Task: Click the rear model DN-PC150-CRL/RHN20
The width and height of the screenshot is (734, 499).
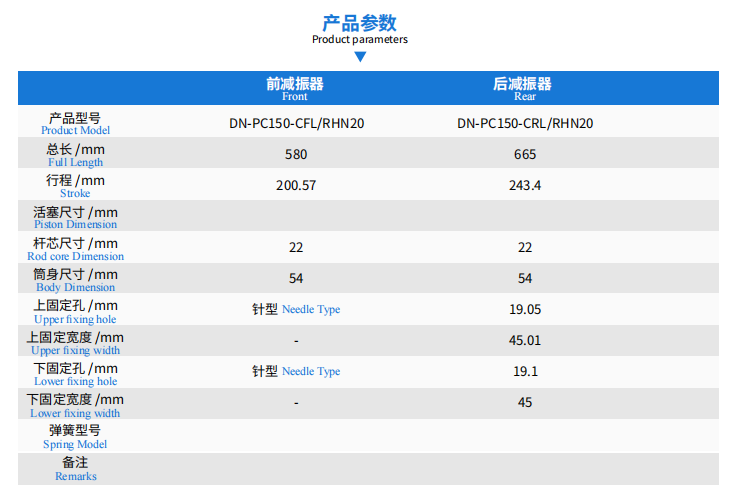Action: point(525,124)
